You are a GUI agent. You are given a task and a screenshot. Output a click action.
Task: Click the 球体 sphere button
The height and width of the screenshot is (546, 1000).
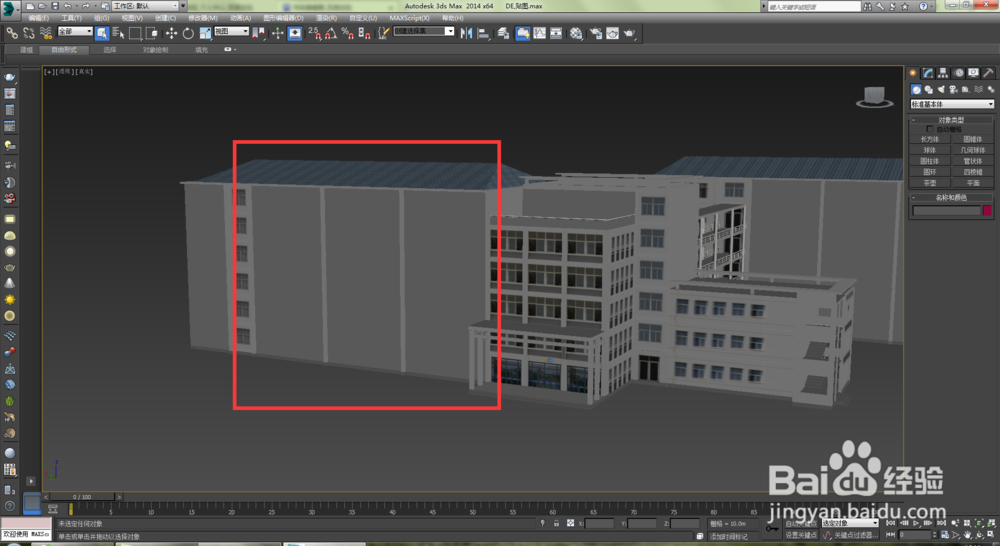tap(930, 150)
